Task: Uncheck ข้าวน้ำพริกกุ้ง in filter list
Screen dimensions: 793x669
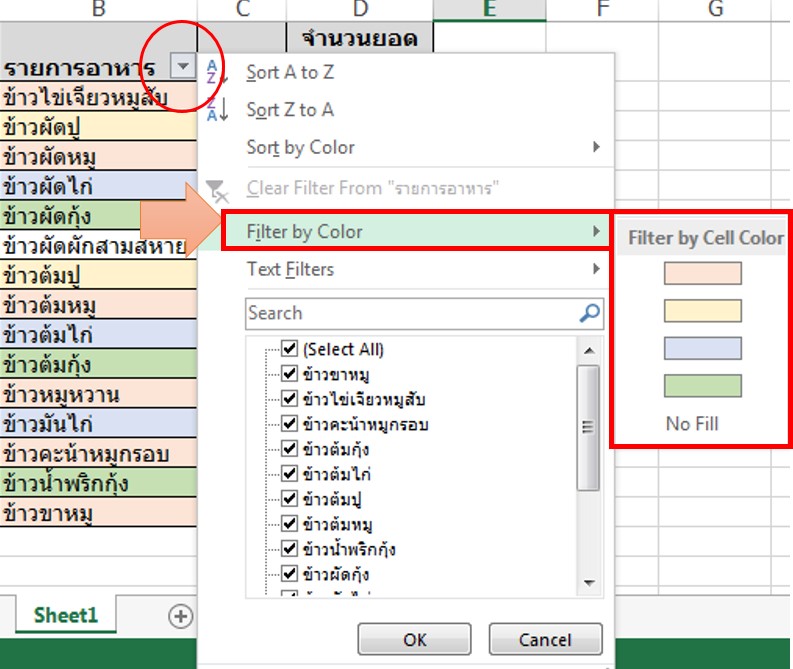Action: pyautogui.click(x=289, y=549)
